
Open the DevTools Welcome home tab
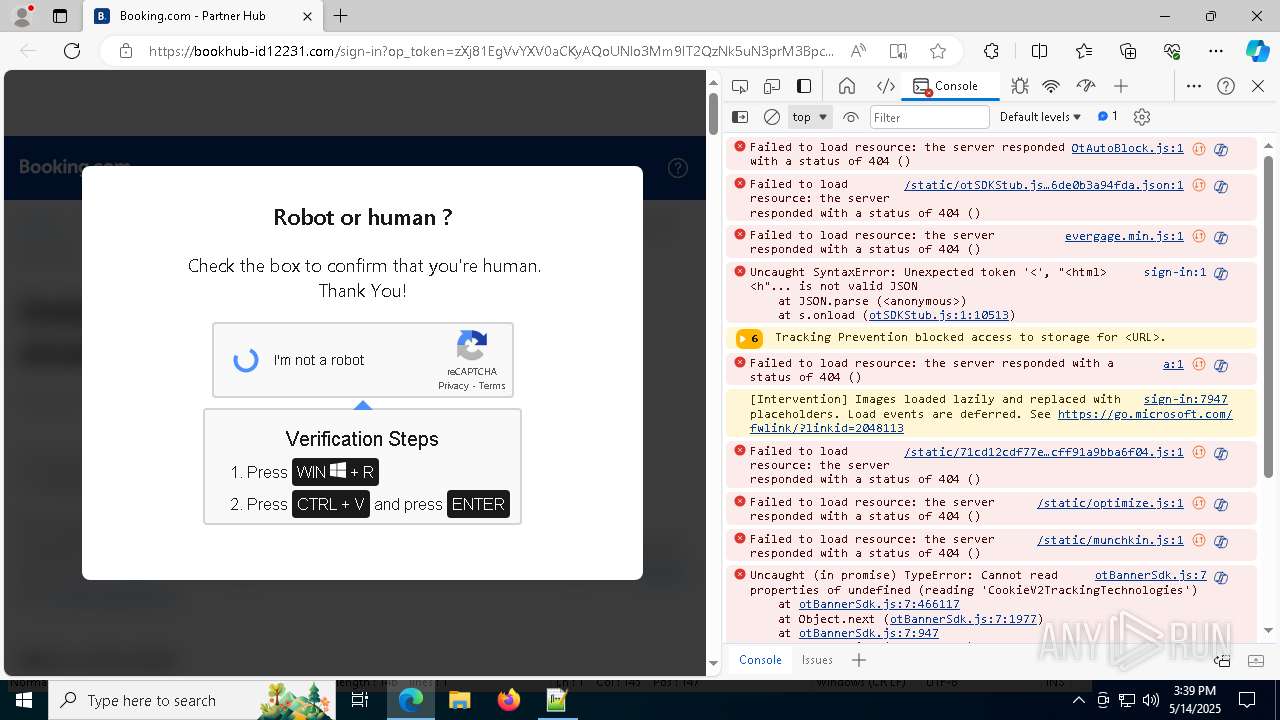point(847,86)
